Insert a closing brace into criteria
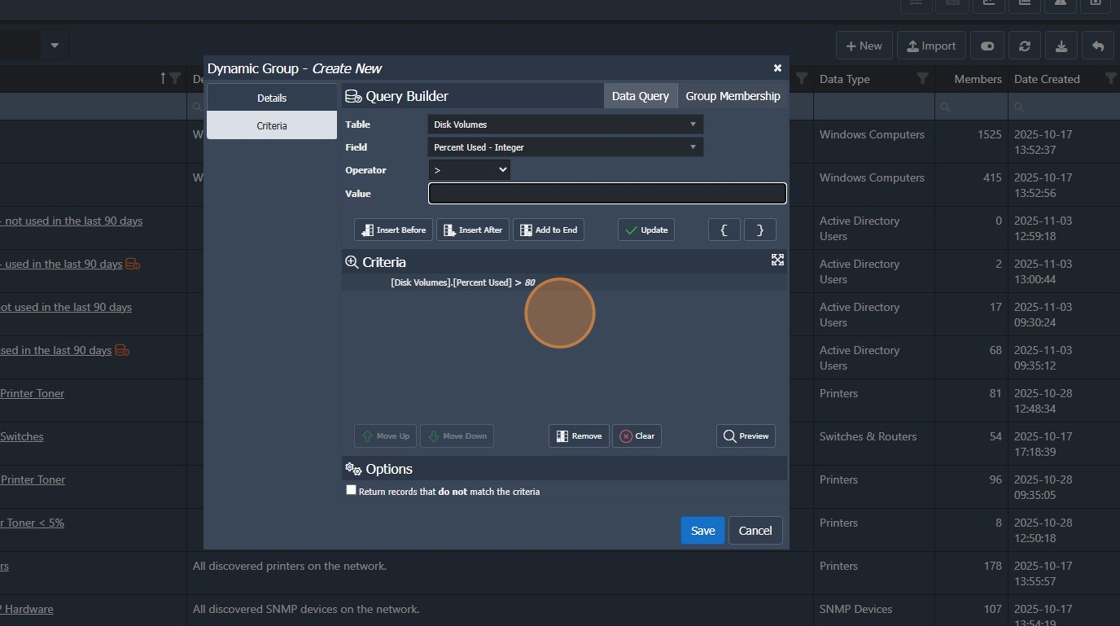Viewport: 1120px width, 626px height. pos(760,230)
